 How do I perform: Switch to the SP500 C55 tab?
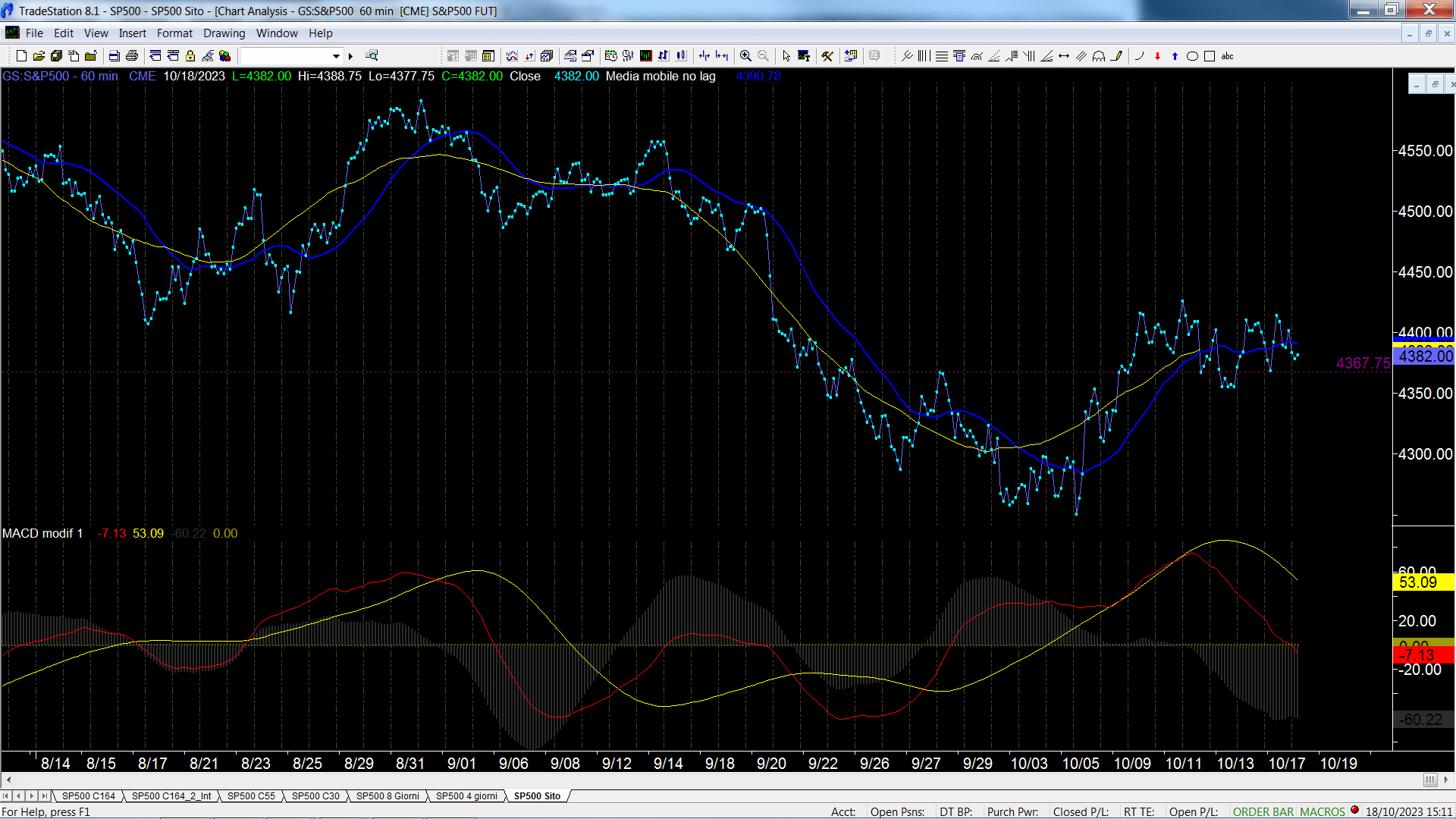point(251,795)
